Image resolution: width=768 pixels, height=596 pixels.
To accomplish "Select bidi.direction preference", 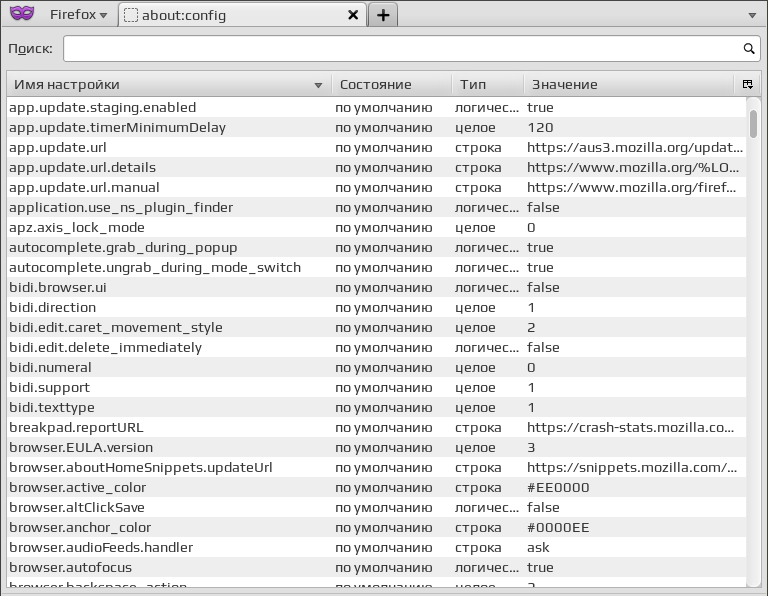I will [x=377, y=308].
